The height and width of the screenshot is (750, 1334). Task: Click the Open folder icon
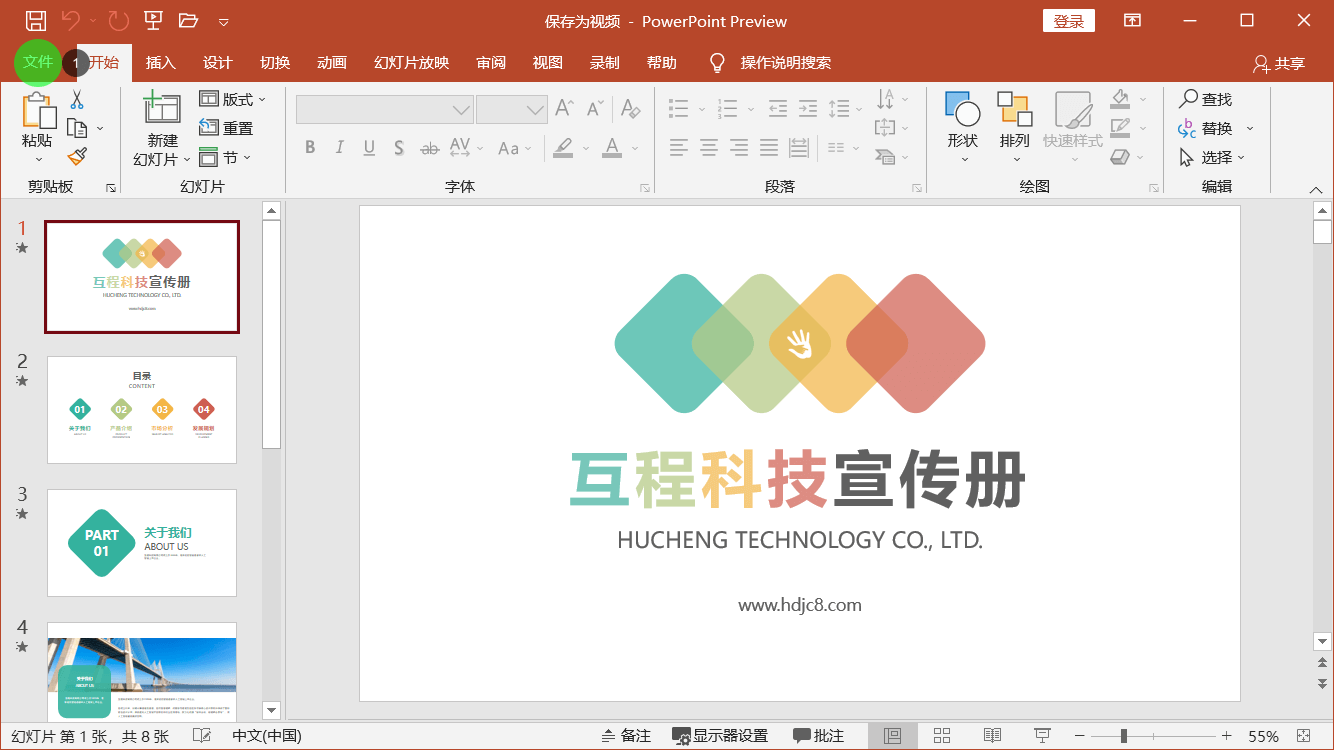pos(188,20)
